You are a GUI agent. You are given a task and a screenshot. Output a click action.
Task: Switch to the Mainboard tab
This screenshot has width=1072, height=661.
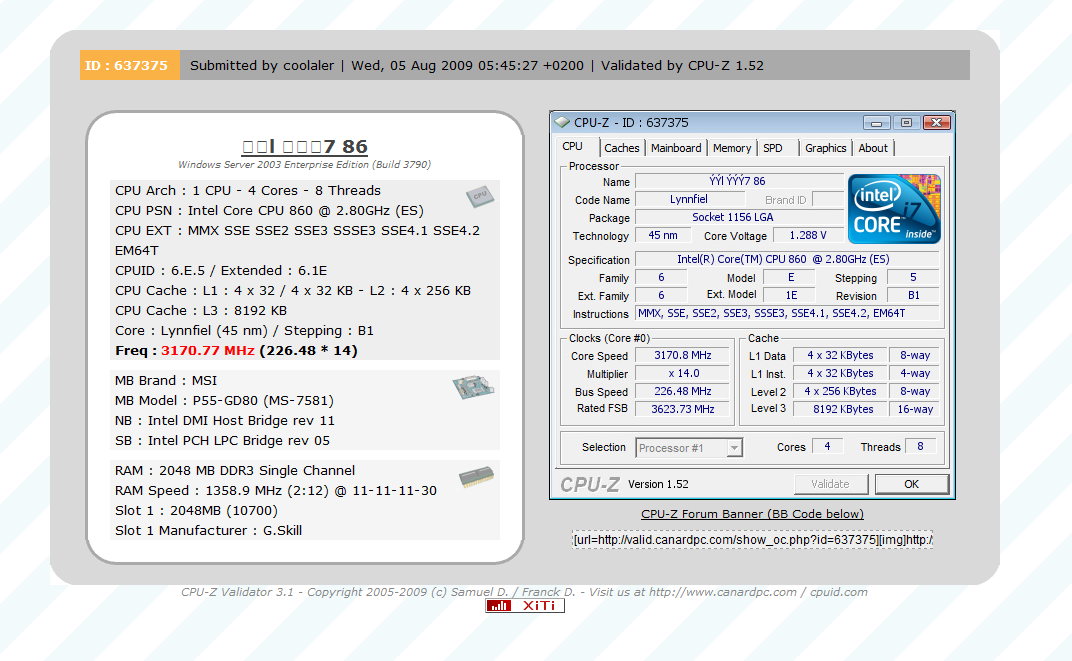676,148
